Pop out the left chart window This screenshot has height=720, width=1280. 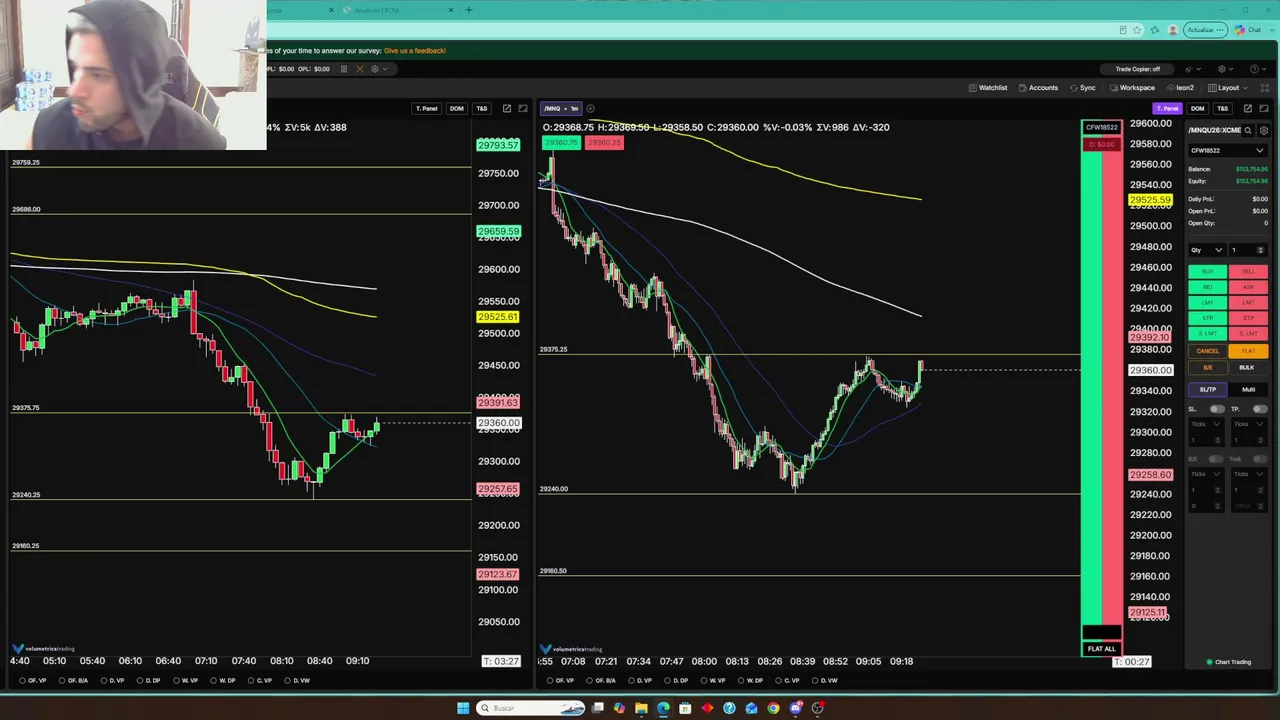507,108
